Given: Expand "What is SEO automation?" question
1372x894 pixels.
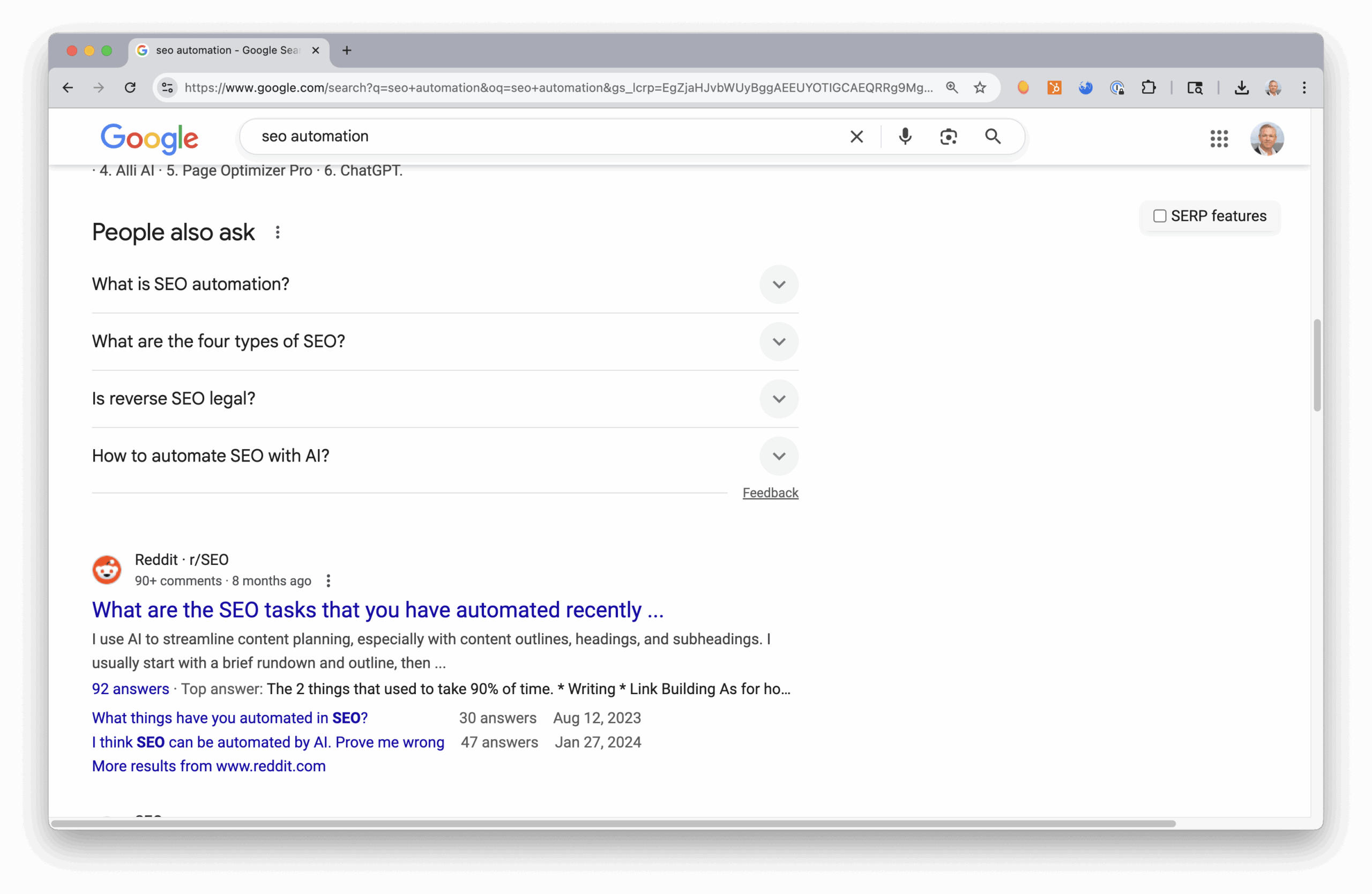Looking at the screenshot, I should click(778, 284).
